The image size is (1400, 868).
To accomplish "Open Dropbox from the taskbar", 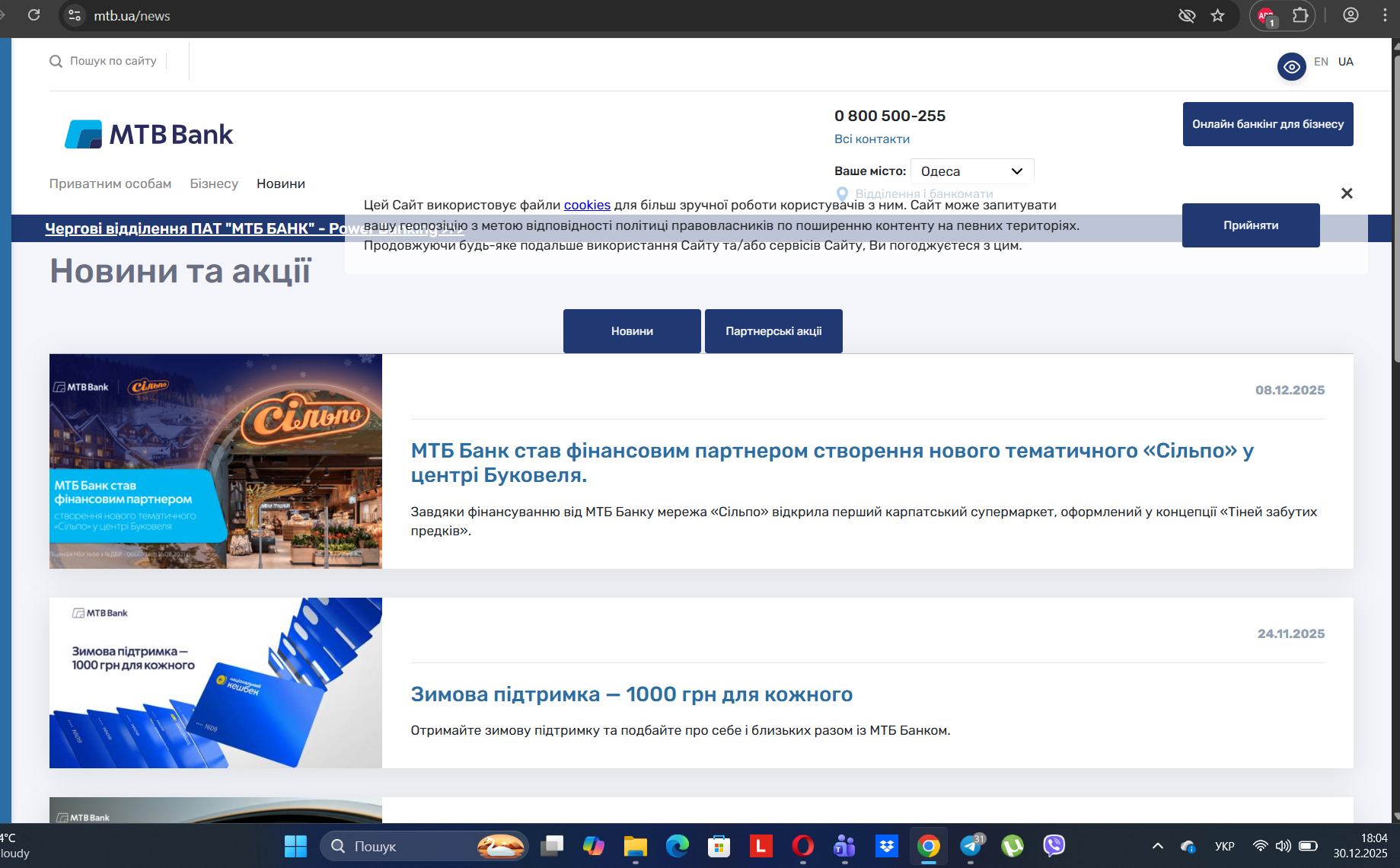I will (887, 846).
